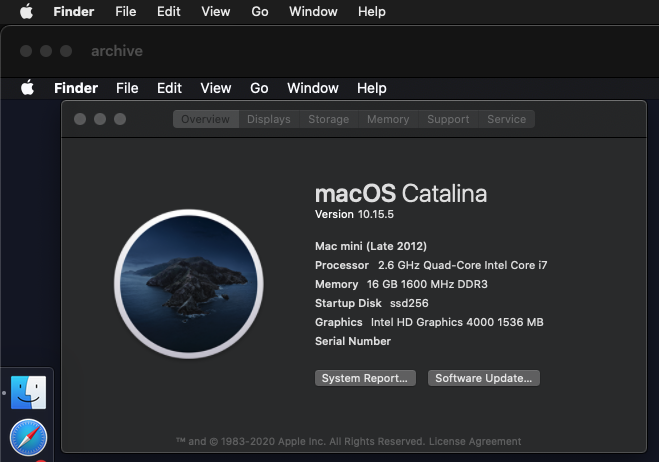The width and height of the screenshot is (659, 462).
Task: Click the System Report... button
Action: (365, 378)
